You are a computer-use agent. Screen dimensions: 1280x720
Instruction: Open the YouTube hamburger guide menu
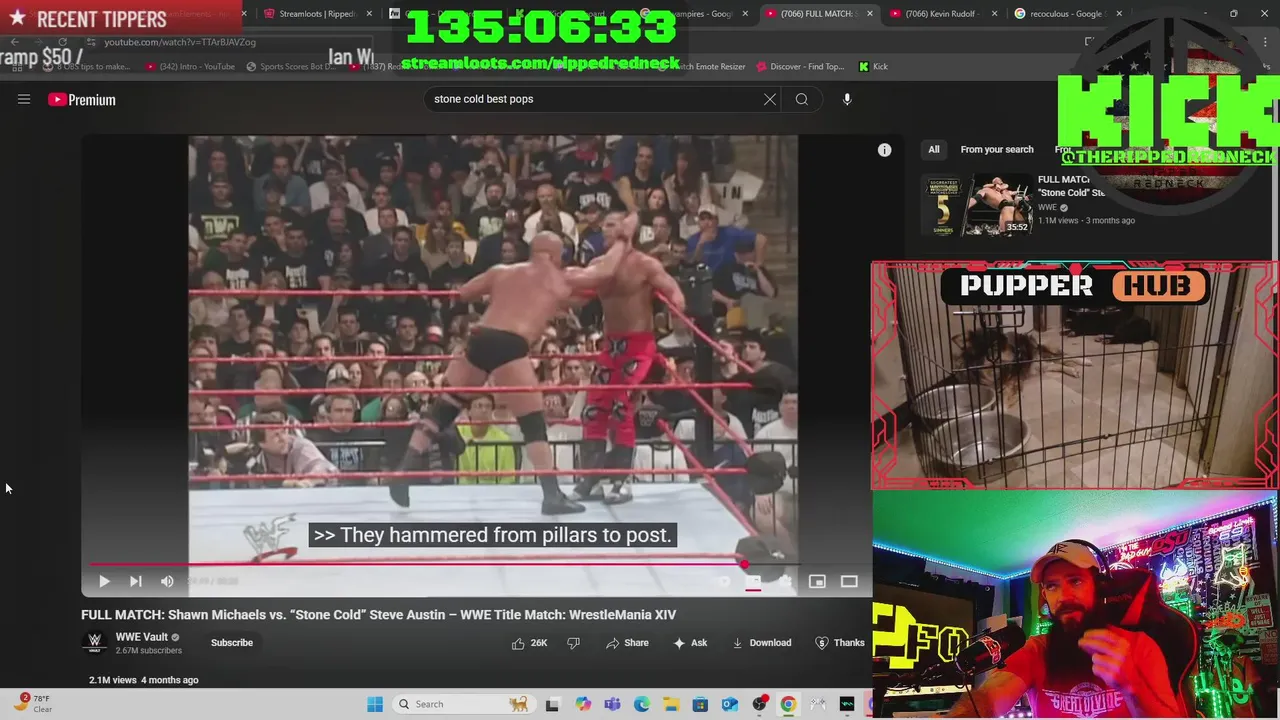click(24, 99)
